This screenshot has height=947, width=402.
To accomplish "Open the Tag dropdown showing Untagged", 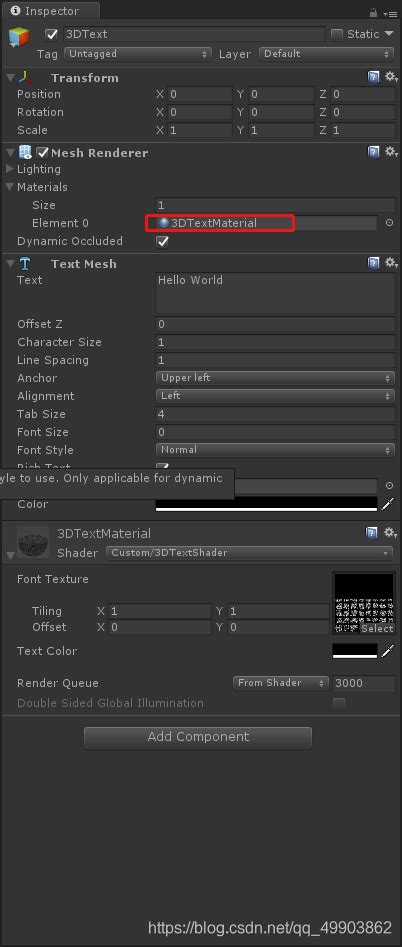I will click(x=138, y=54).
